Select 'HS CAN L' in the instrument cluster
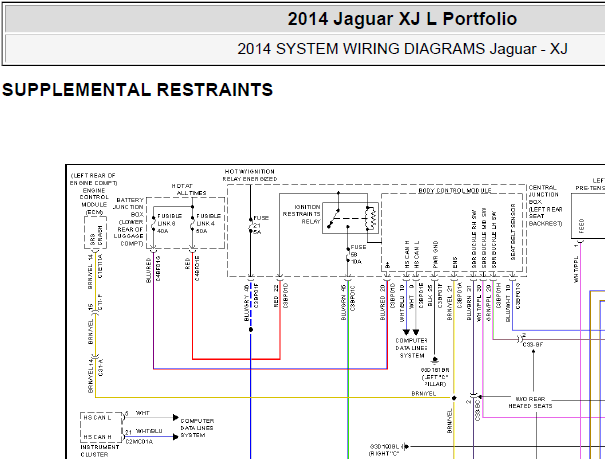 tap(97, 418)
